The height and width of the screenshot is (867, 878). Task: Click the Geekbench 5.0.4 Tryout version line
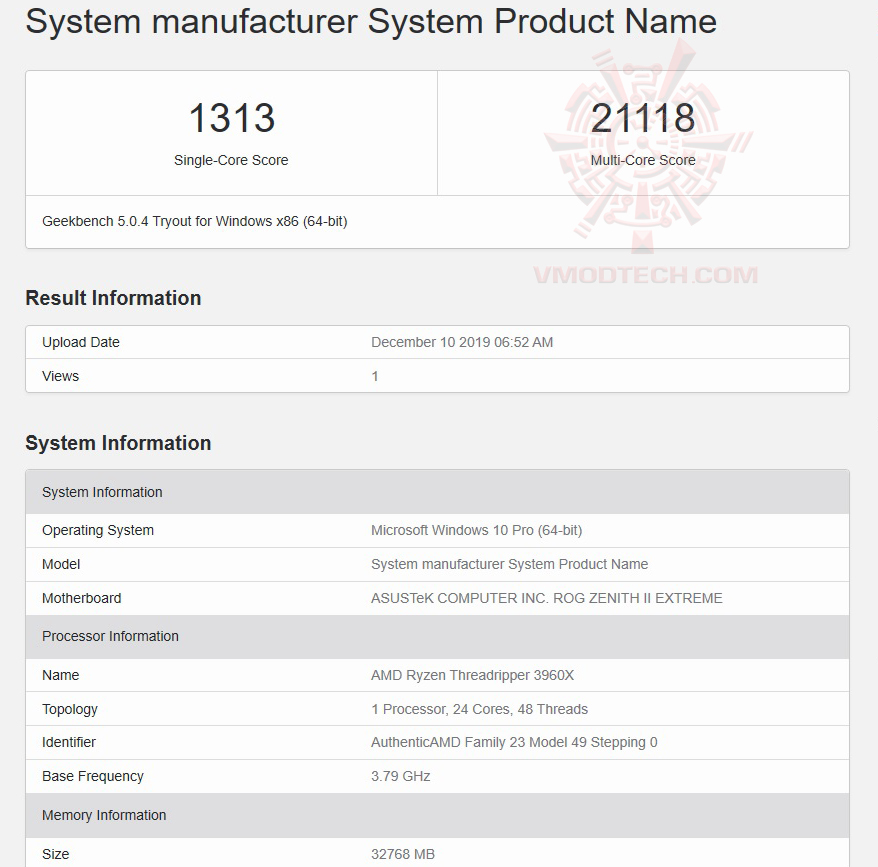pyautogui.click(x=195, y=222)
